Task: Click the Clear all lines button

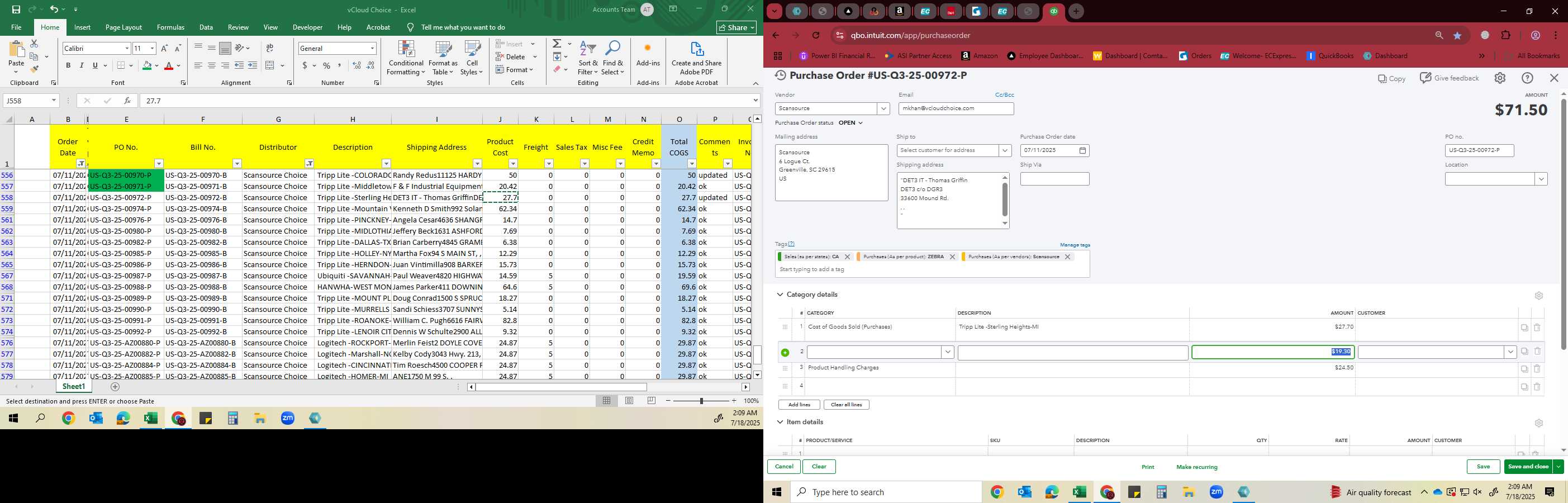Action: pyautogui.click(x=846, y=405)
